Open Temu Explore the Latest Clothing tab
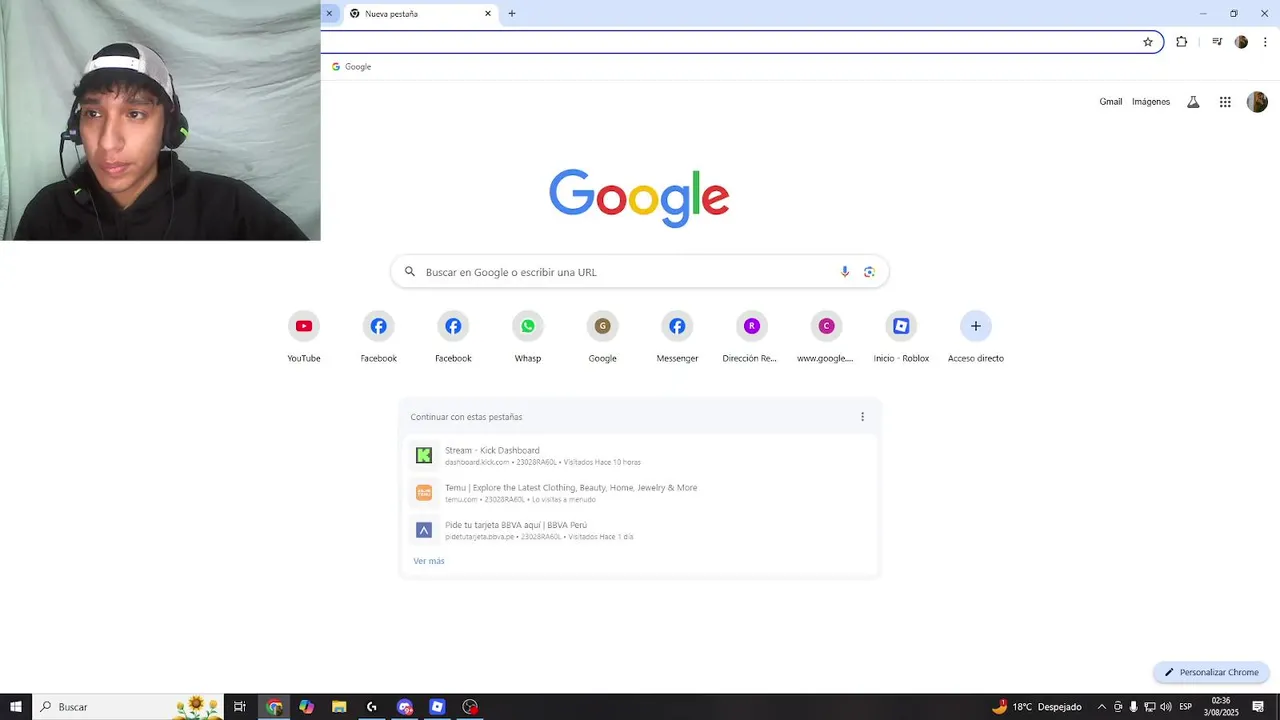This screenshot has height=720, width=1280. click(x=640, y=493)
